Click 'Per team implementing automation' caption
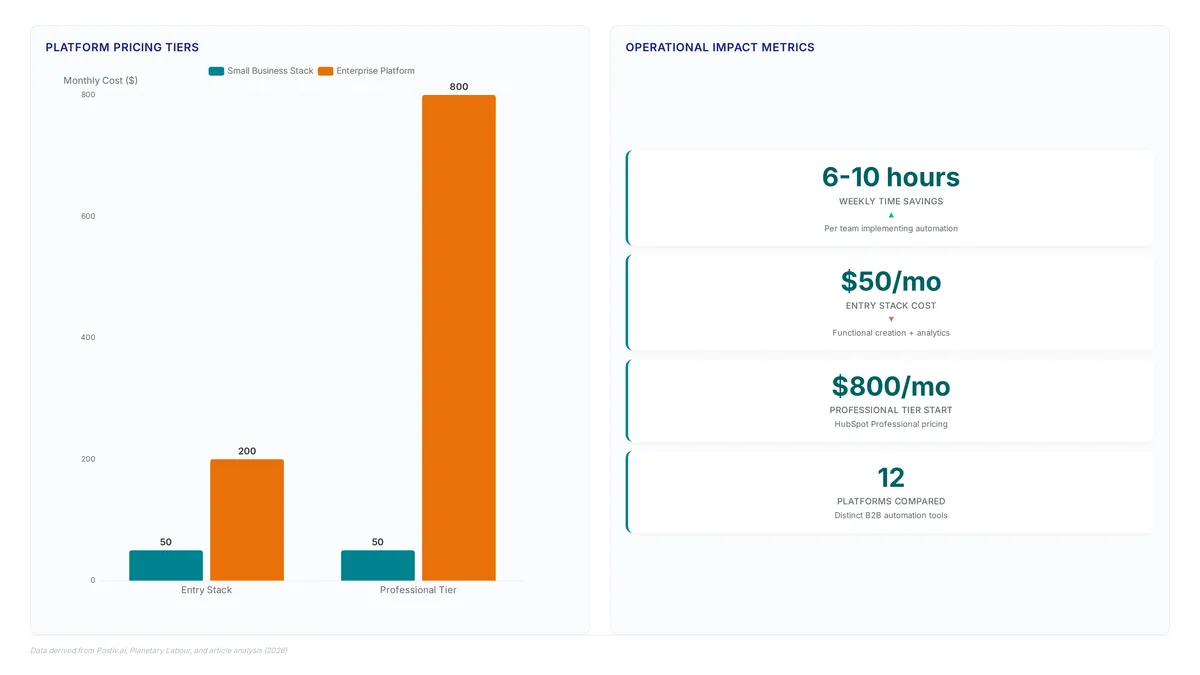 pos(891,228)
